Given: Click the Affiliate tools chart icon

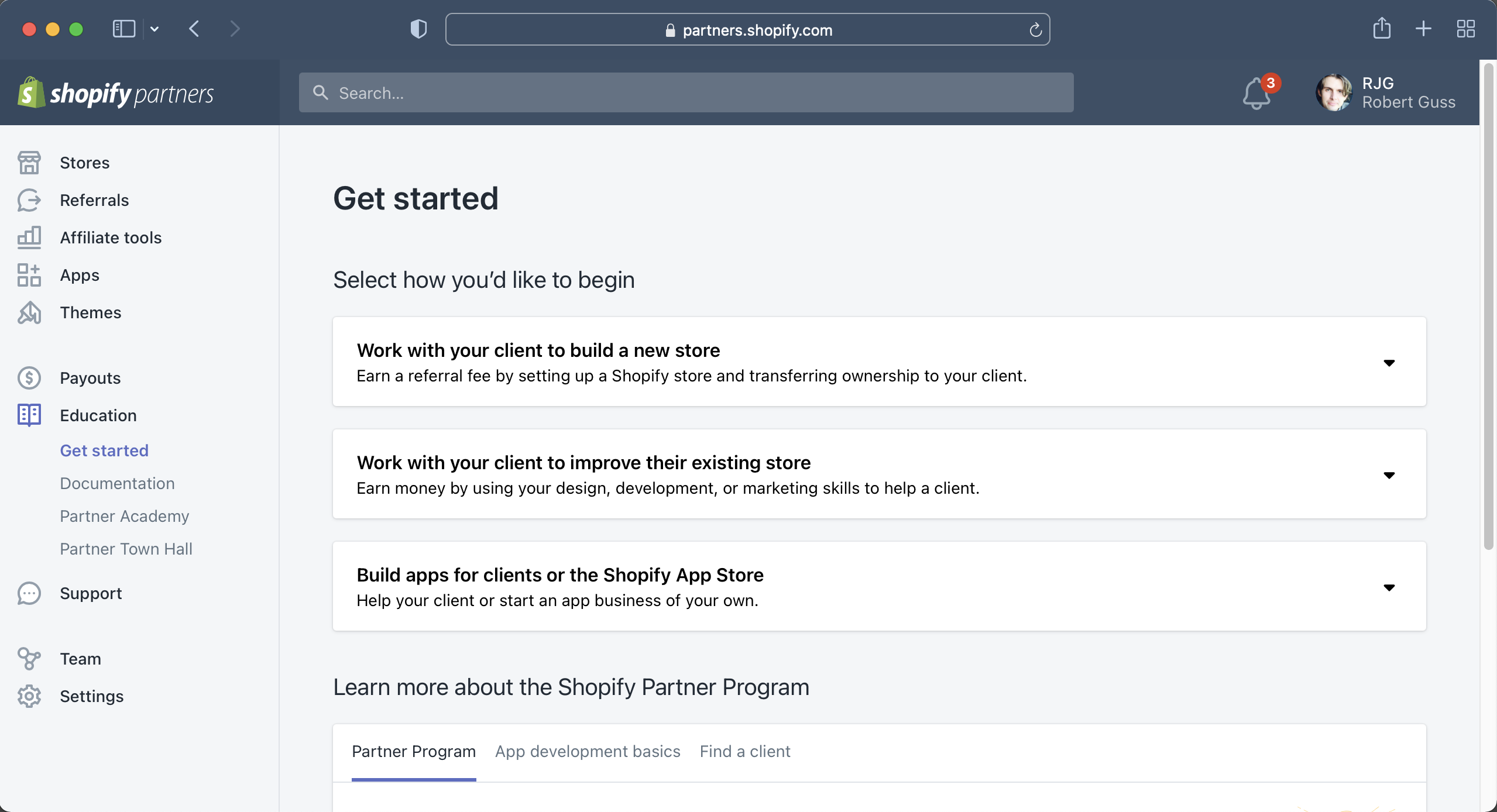Looking at the screenshot, I should 29,238.
